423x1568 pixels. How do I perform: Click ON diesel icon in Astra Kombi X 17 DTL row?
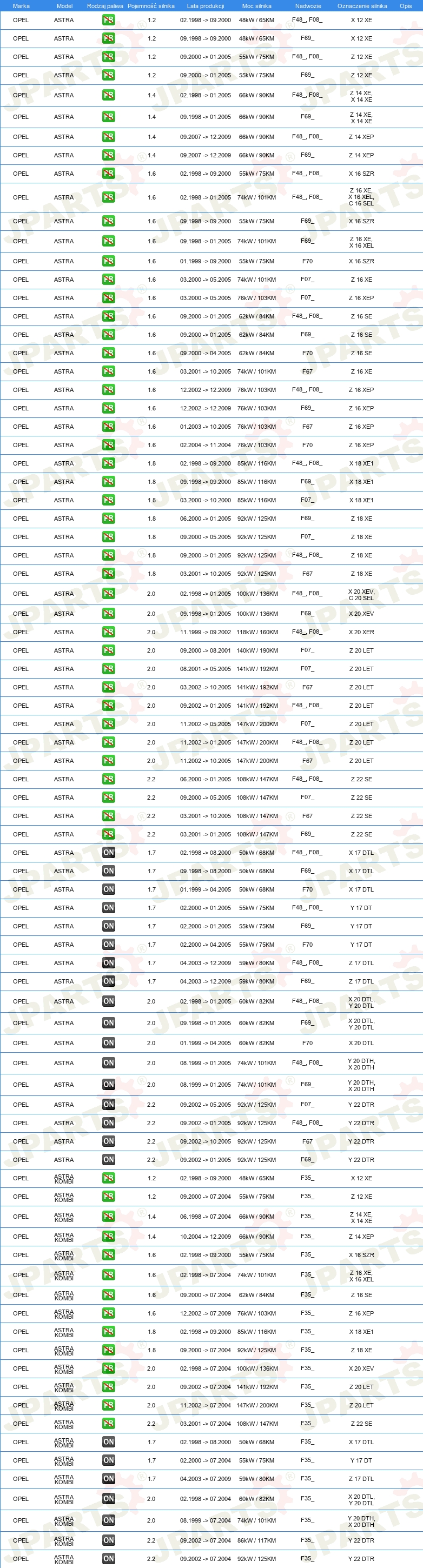(108, 1442)
